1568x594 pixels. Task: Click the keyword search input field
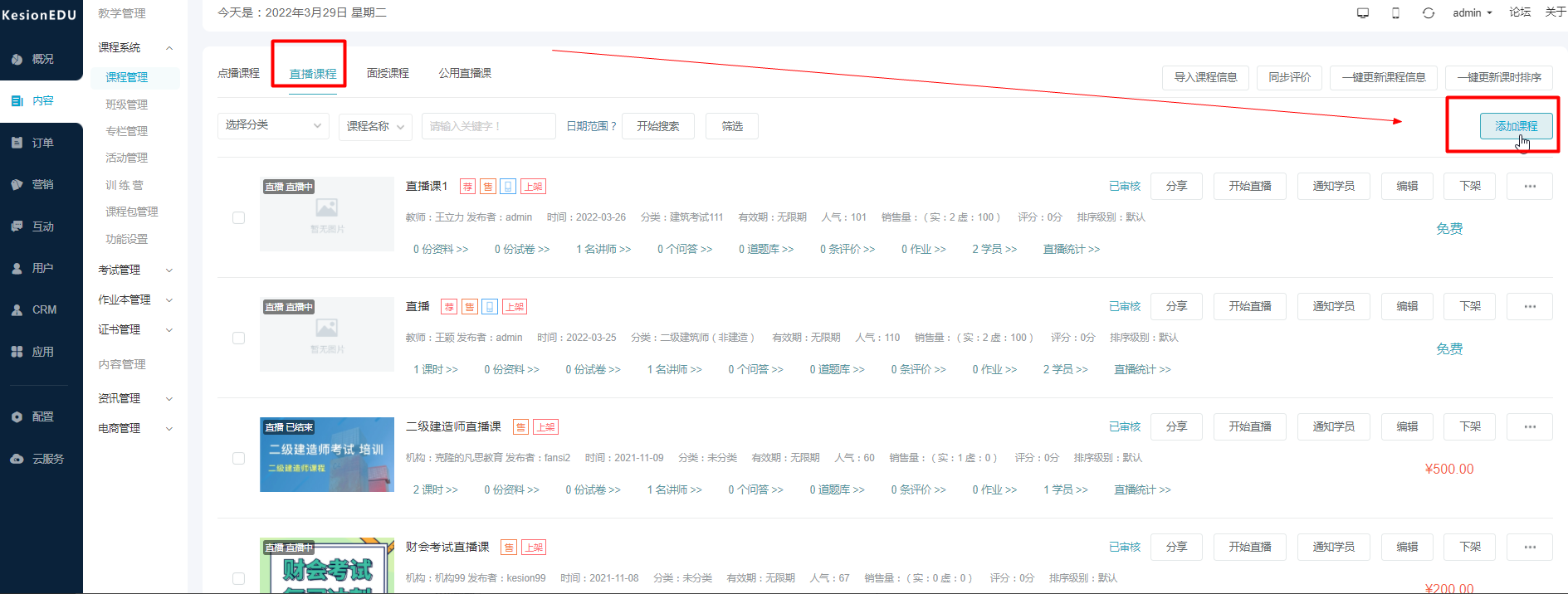click(x=488, y=126)
